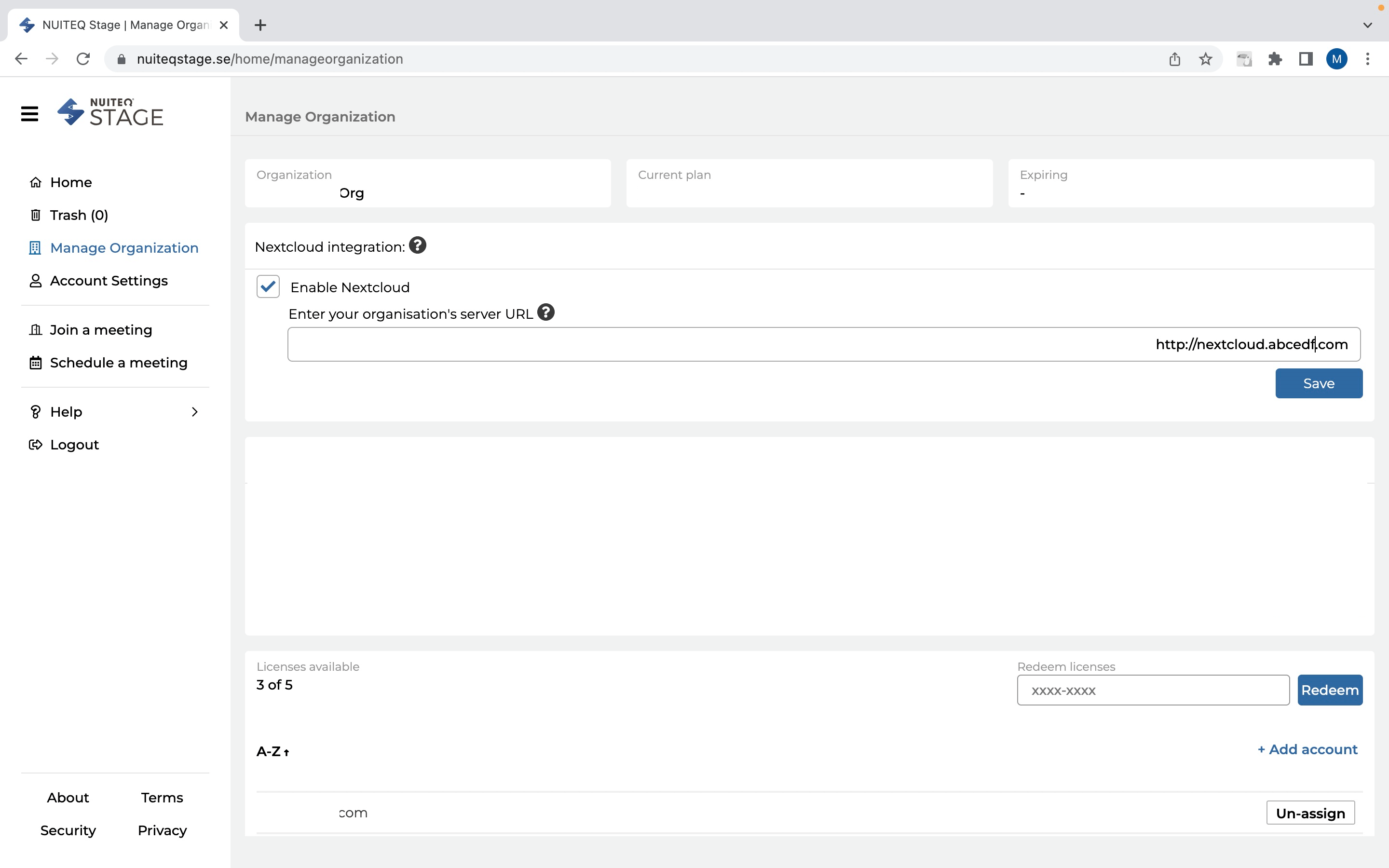This screenshot has height=868, width=1389.
Task: Click the '3 of 5' licenses text
Action: (274, 685)
